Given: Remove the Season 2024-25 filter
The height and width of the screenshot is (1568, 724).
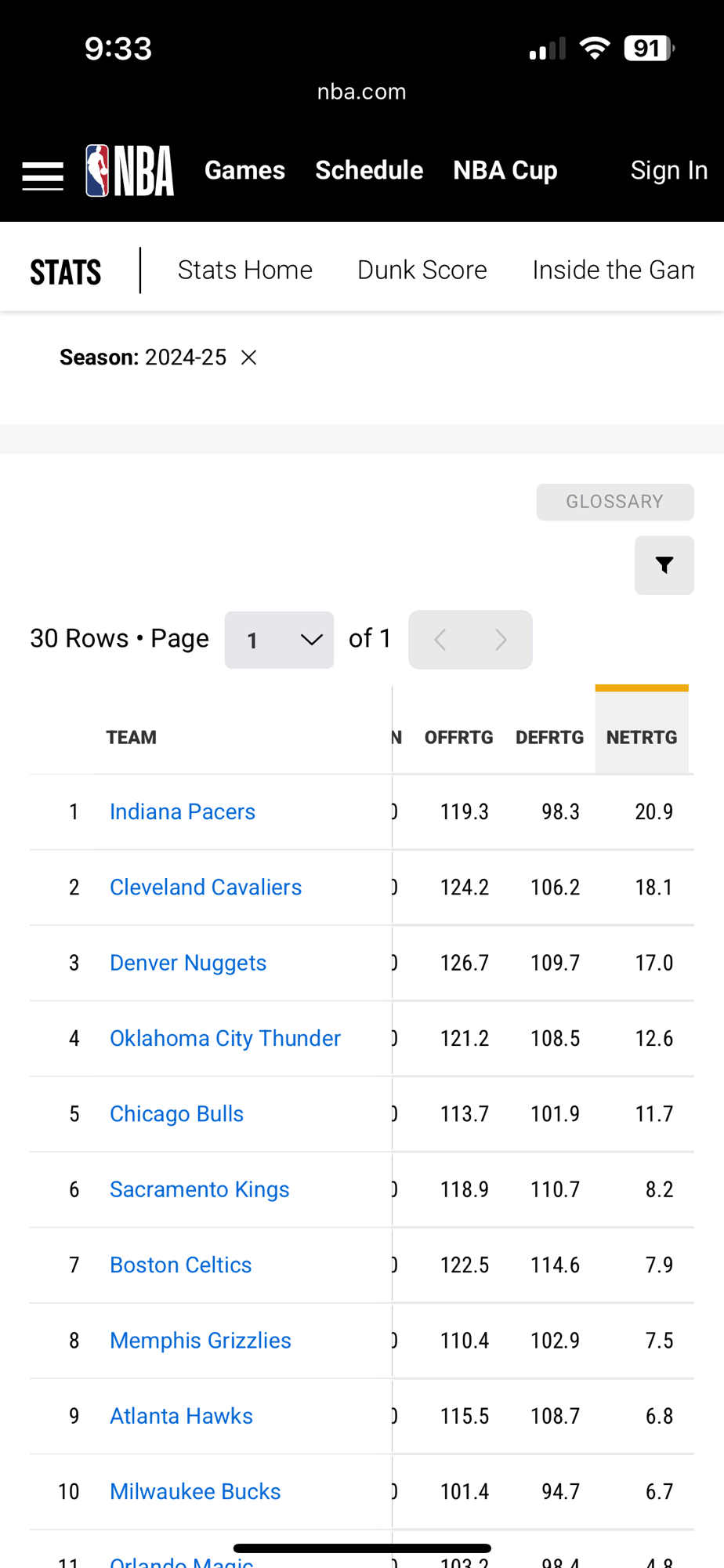Looking at the screenshot, I should click(249, 358).
